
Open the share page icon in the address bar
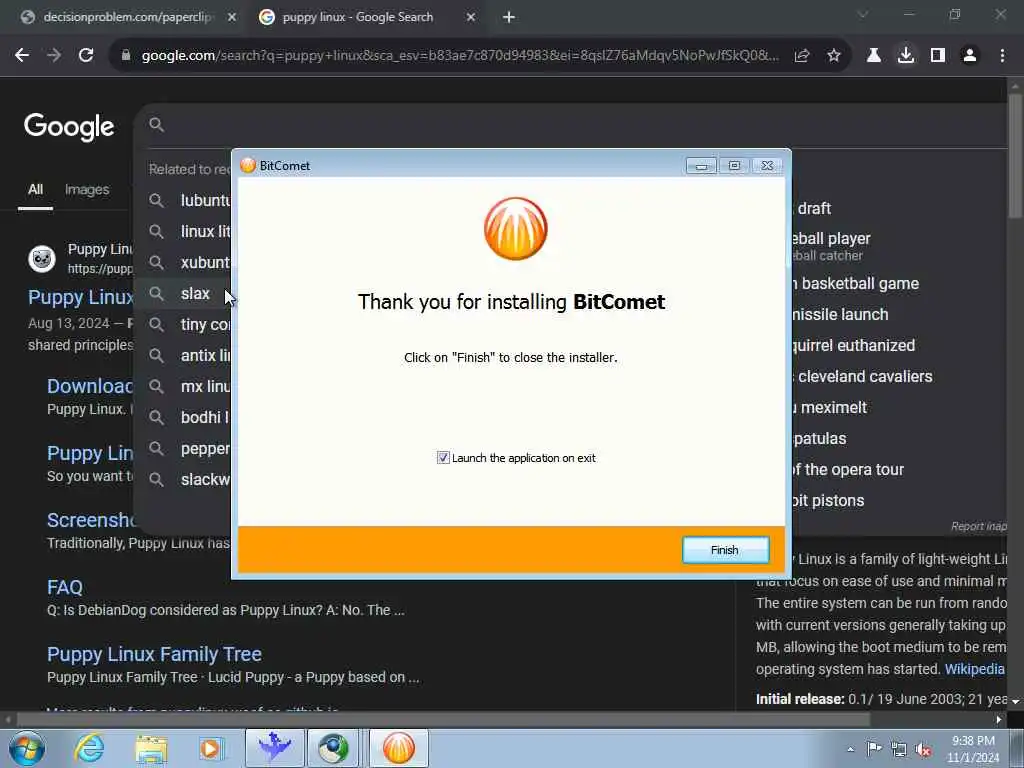pyautogui.click(x=802, y=56)
